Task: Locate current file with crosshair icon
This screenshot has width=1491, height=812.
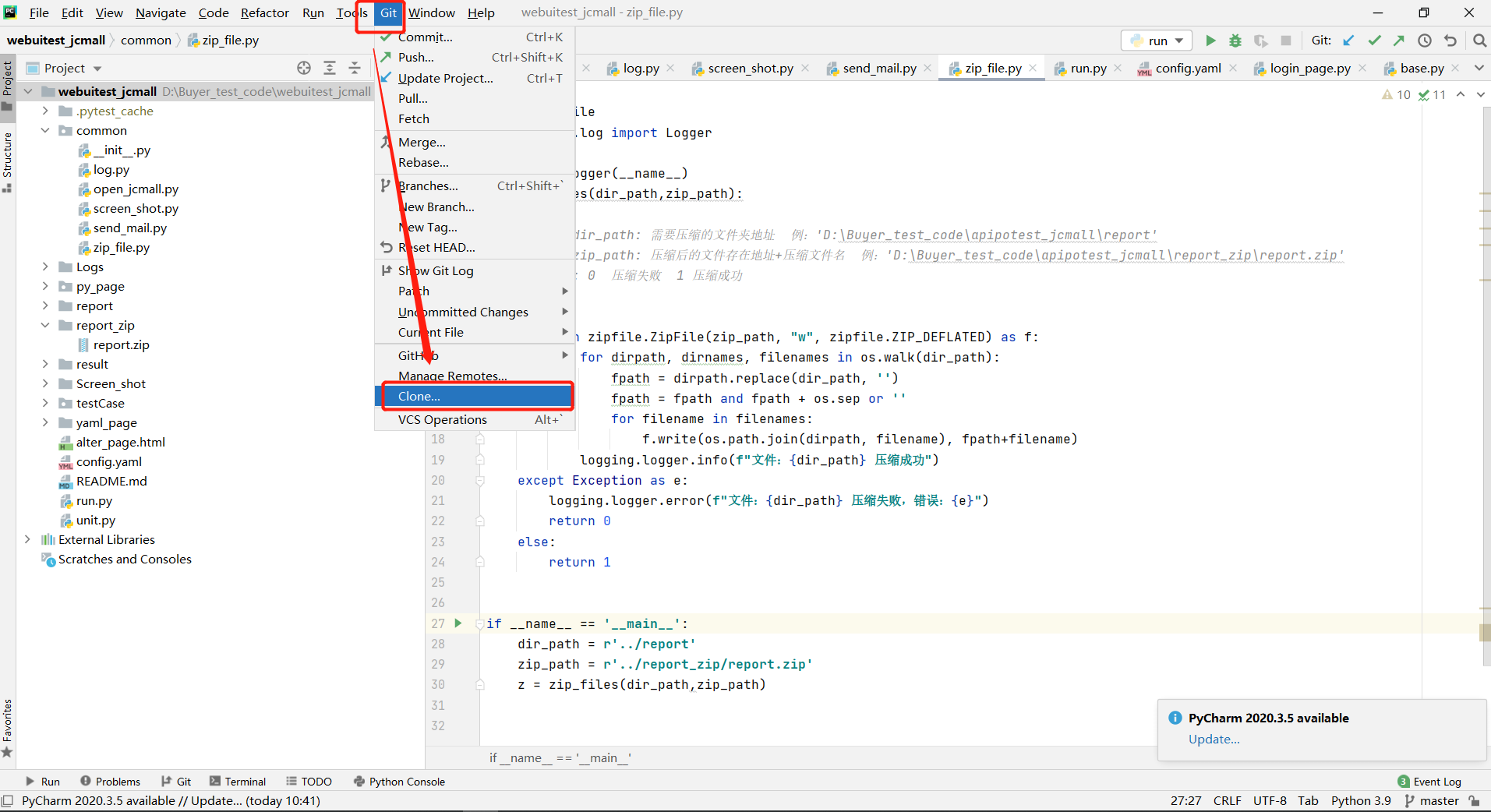Action: (x=304, y=68)
